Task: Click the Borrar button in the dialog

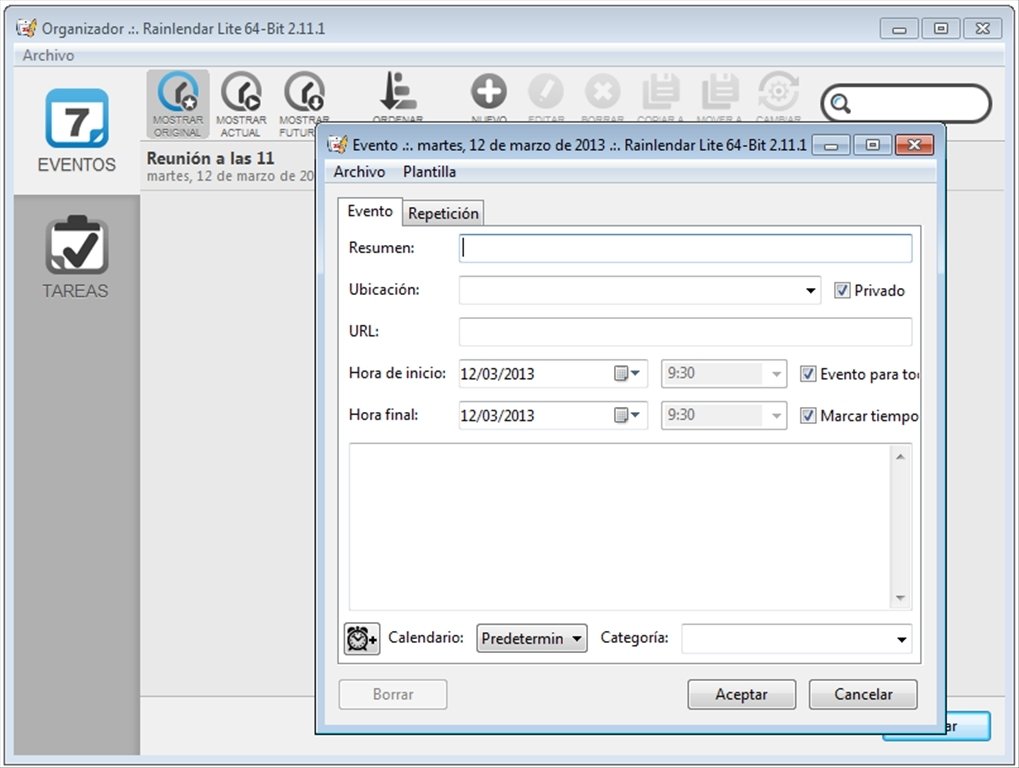Action: (x=393, y=695)
